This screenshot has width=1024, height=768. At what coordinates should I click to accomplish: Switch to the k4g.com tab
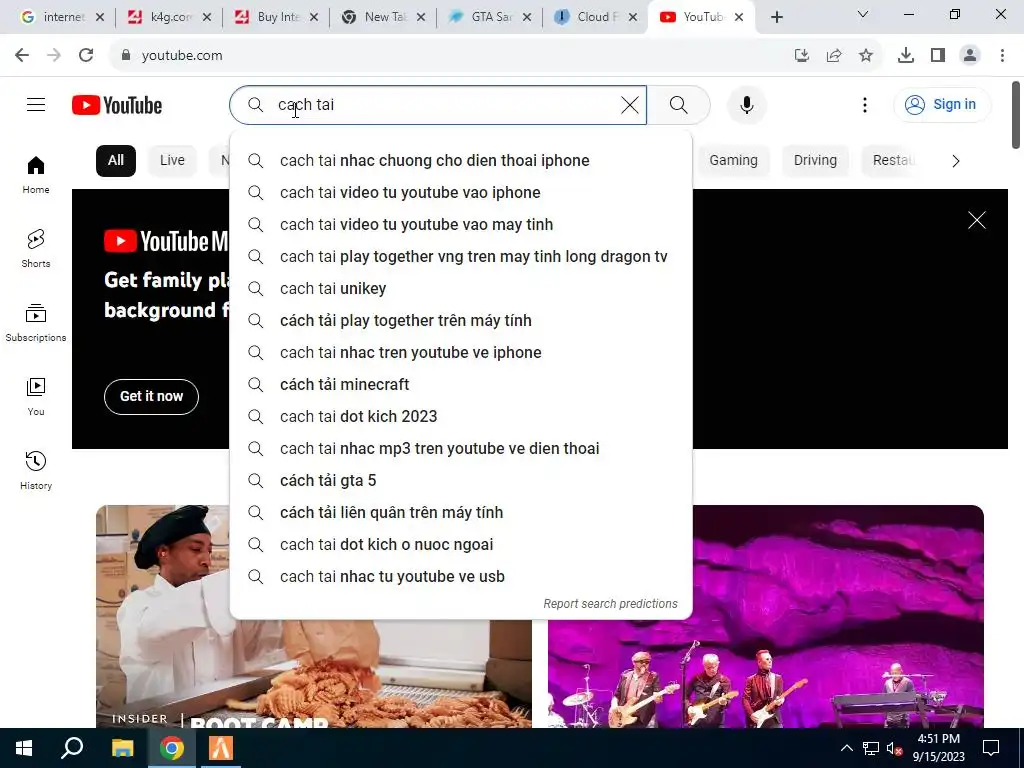point(169,17)
